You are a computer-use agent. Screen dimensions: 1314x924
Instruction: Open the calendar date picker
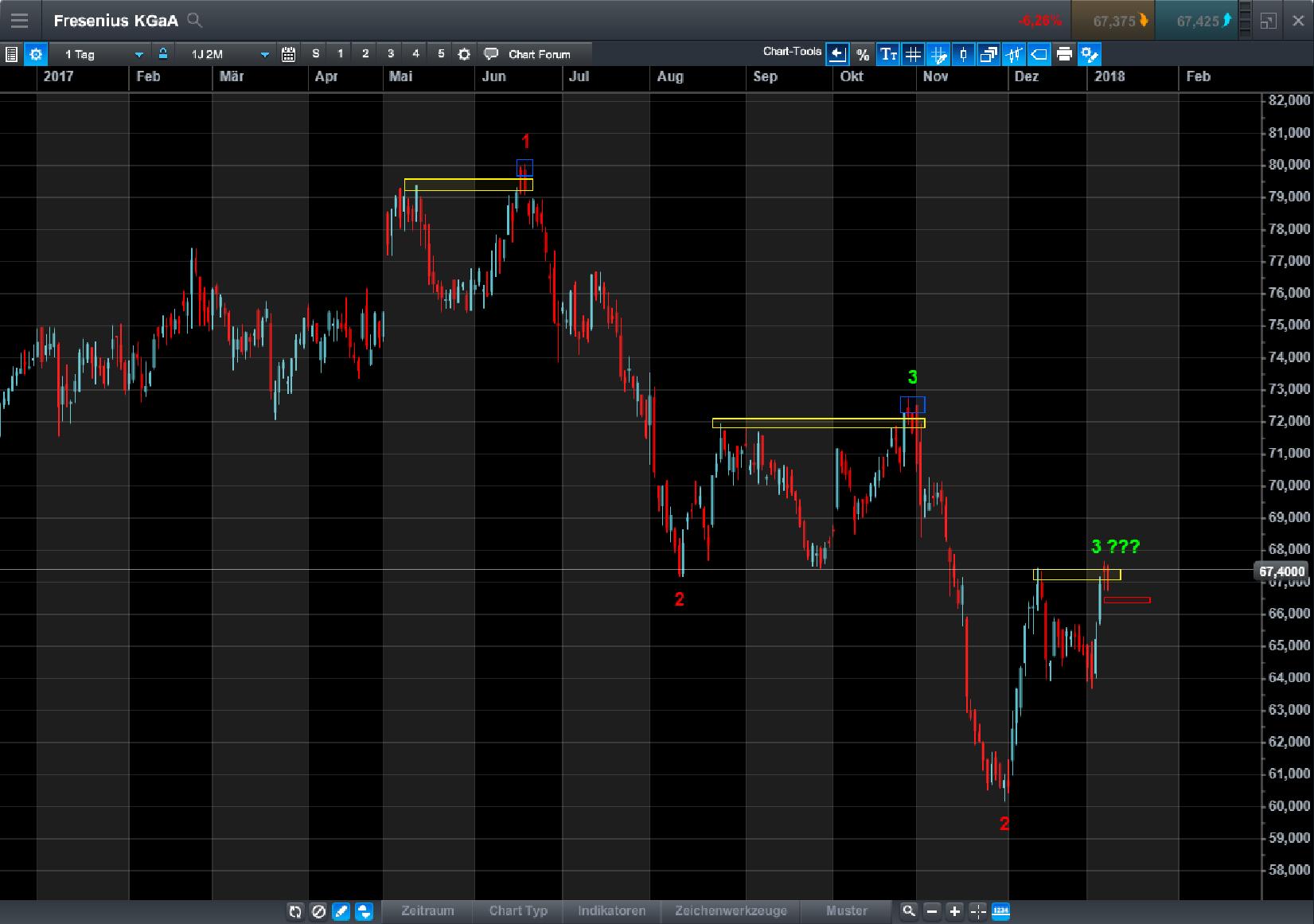[x=288, y=54]
